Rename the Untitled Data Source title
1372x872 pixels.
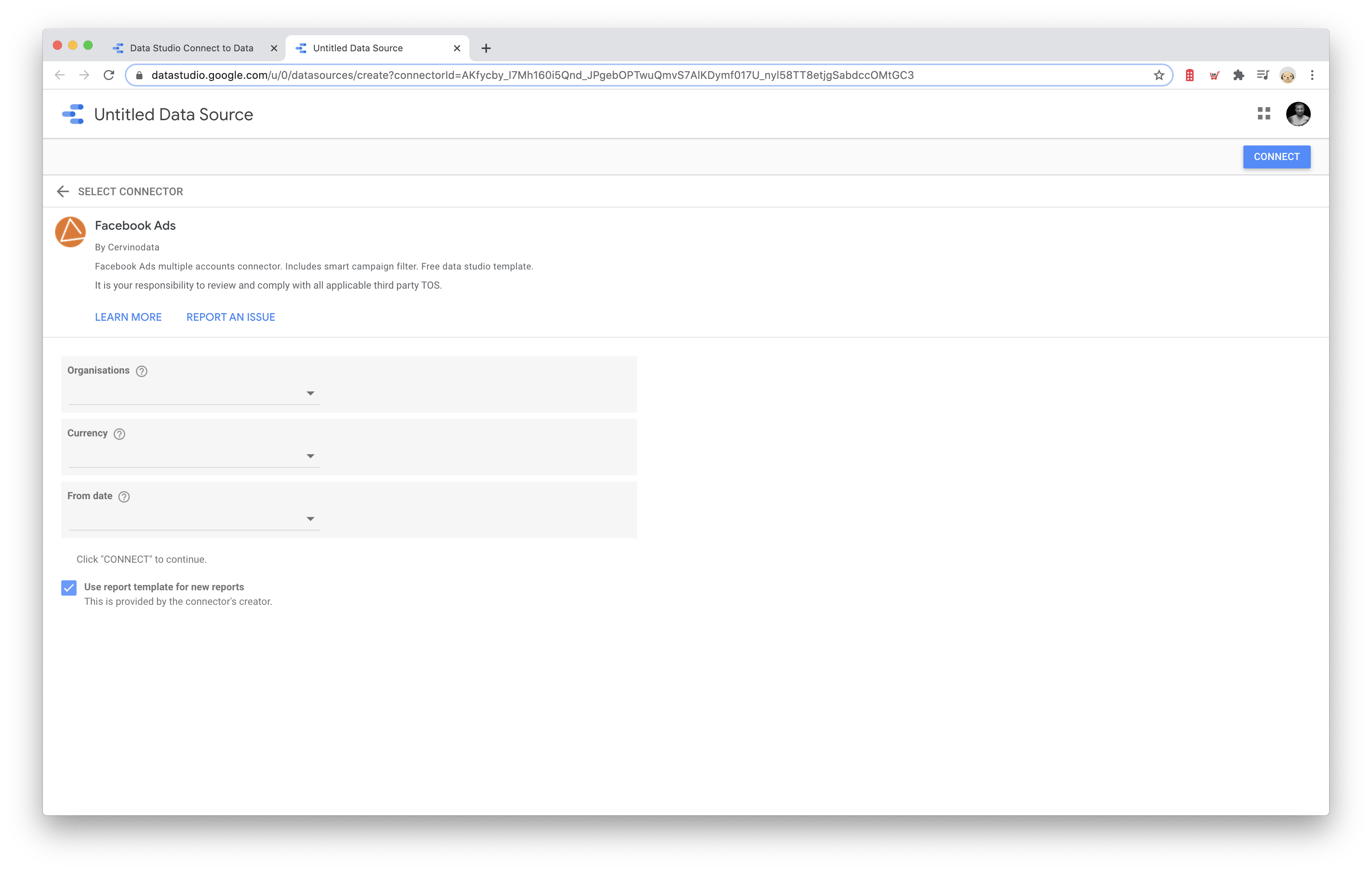(x=173, y=114)
